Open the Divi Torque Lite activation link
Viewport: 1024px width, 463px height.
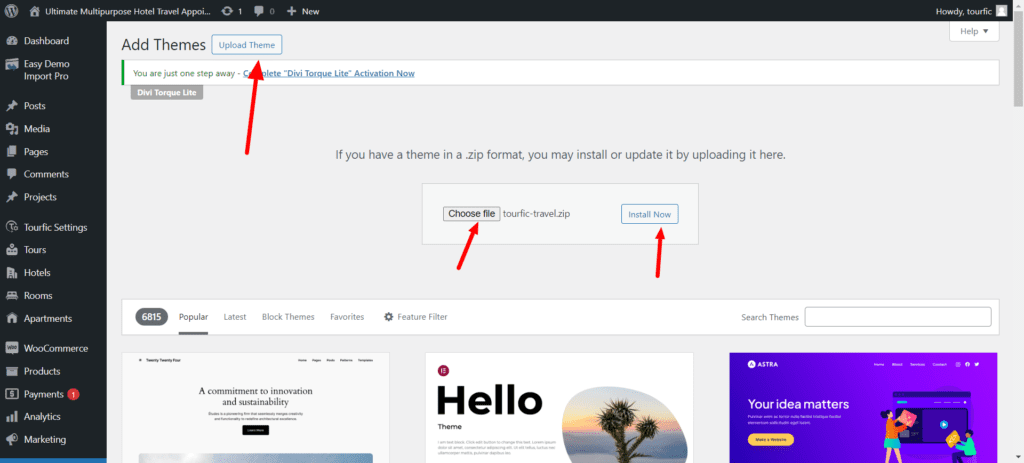[328, 73]
